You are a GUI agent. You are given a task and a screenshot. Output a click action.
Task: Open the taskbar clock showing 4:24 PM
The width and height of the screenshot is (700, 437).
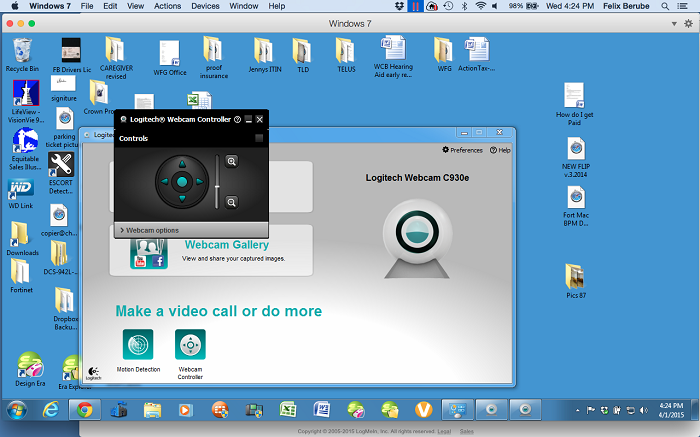(x=671, y=410)
